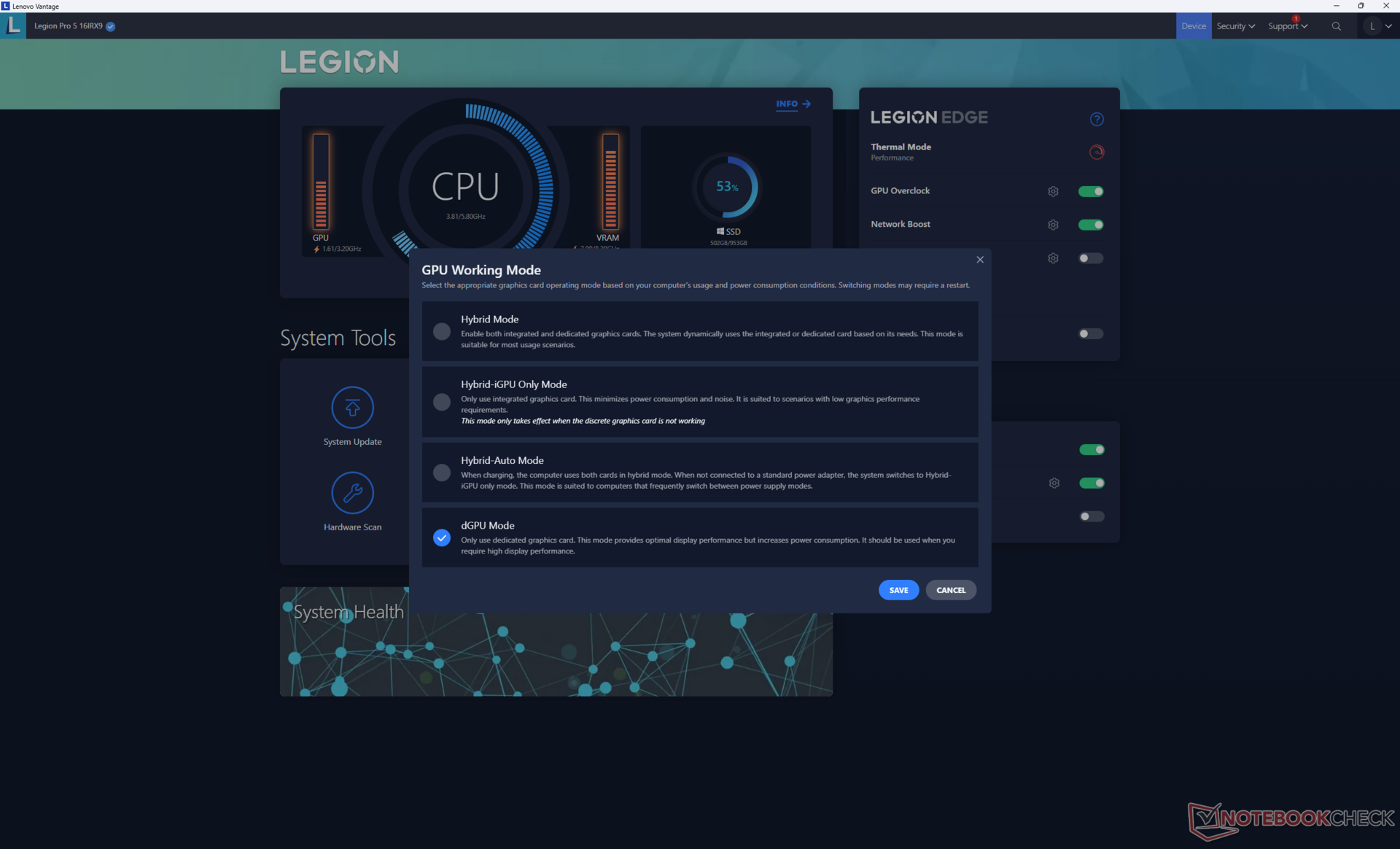This screenshot has height=849, width=1400.
Task: Open the System Update tool icon
Action: [352, 408]
